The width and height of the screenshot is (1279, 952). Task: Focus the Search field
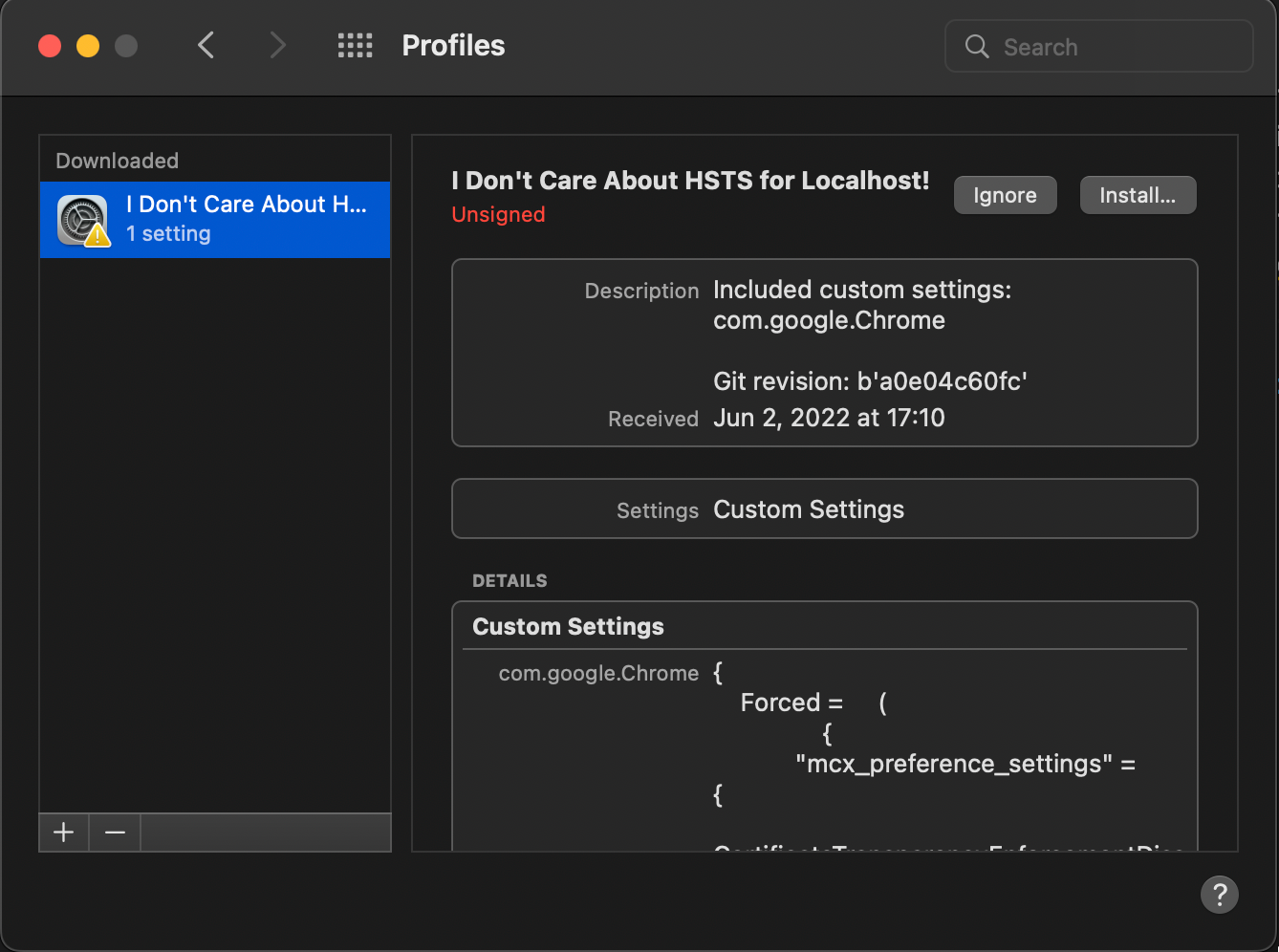coord(1098,46)
